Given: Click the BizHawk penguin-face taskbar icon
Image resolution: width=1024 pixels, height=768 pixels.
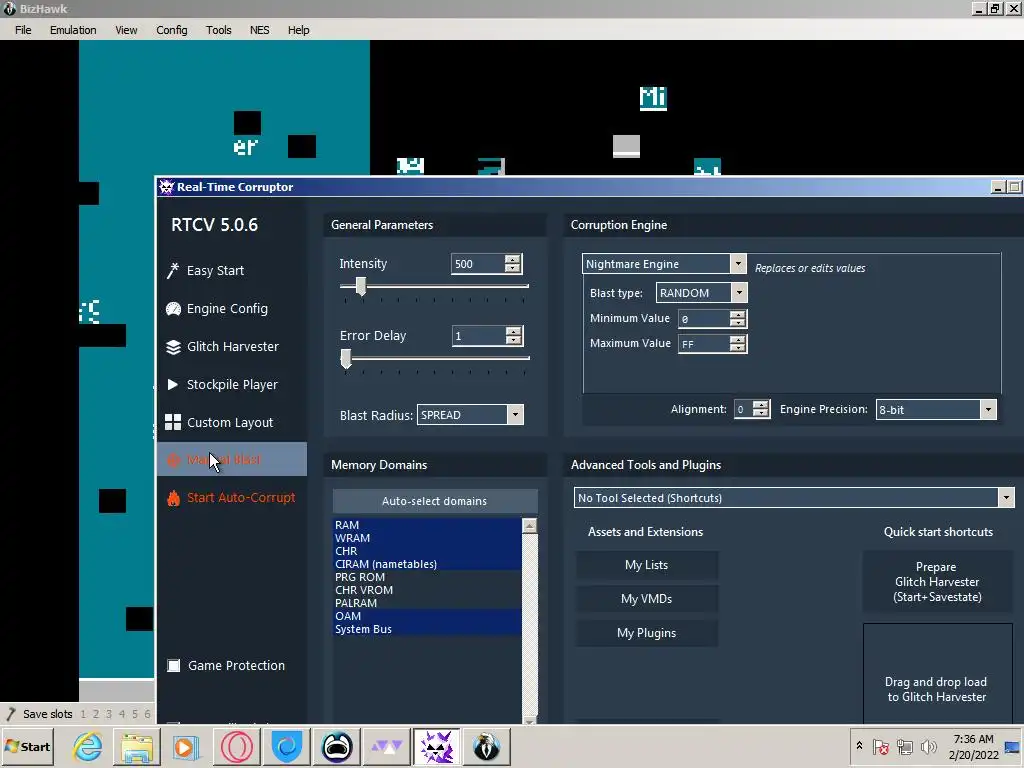Looking at the screenshot, I should pos(336,746).
